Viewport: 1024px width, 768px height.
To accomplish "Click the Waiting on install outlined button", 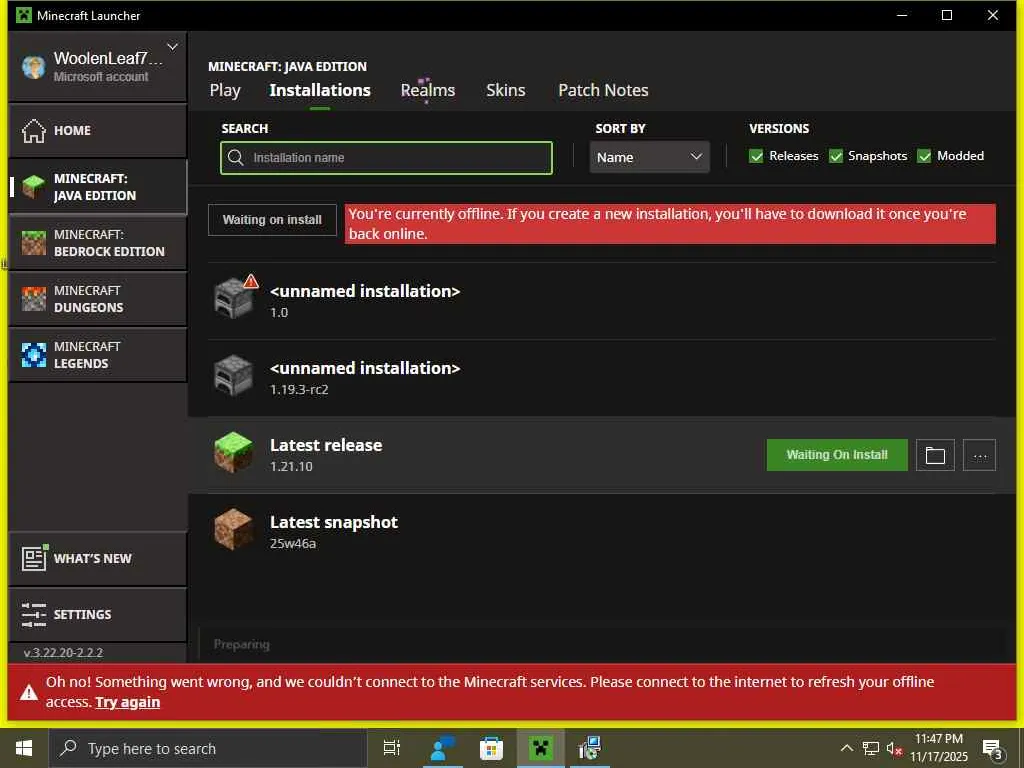I will click(272, 220).
